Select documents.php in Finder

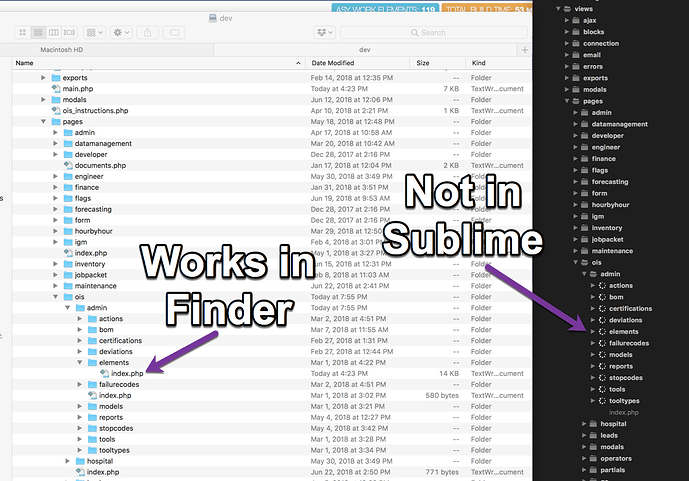[100, 166]
